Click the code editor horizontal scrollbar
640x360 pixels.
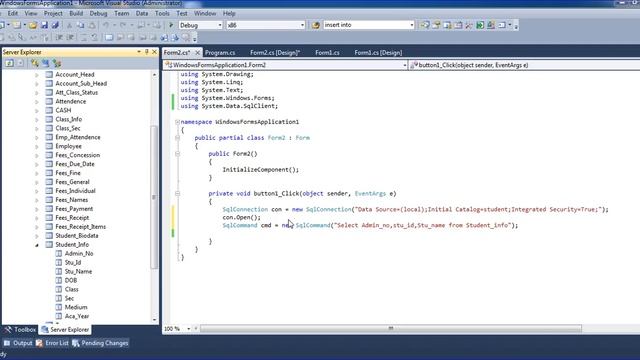click(x=391, y=329)
